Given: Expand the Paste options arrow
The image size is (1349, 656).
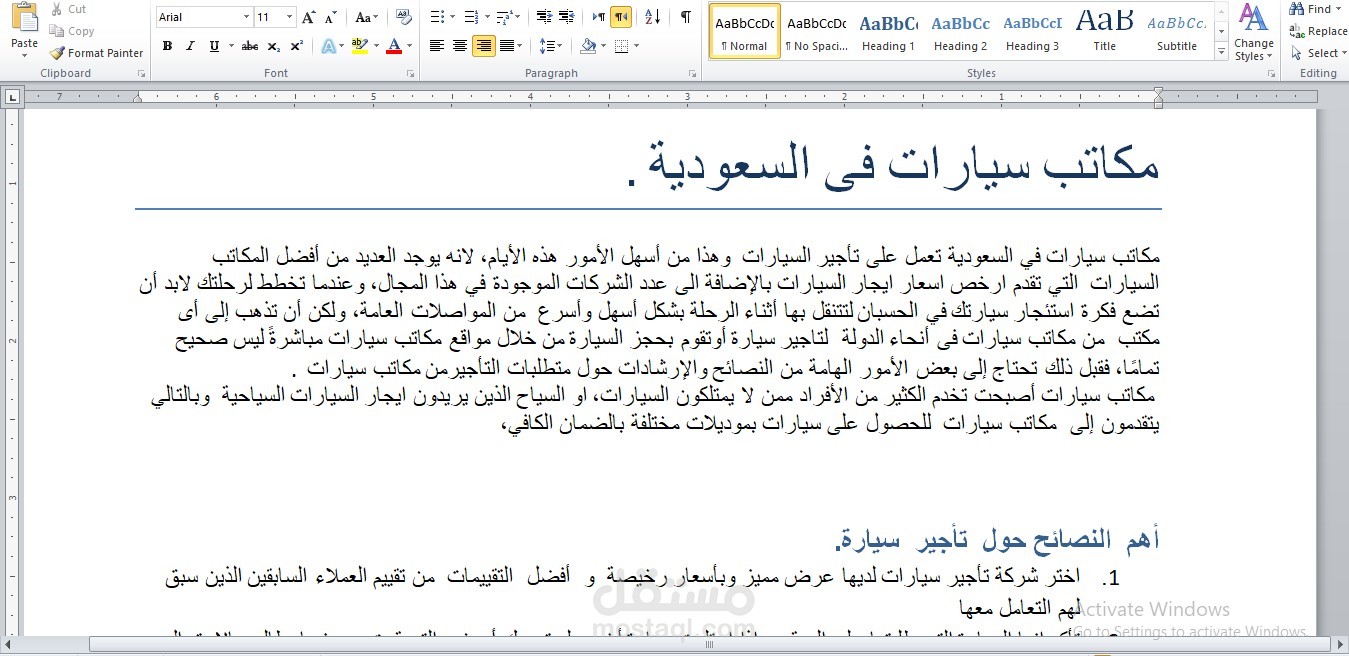Looking at the screenshot, I should click(x=24, y=56).
